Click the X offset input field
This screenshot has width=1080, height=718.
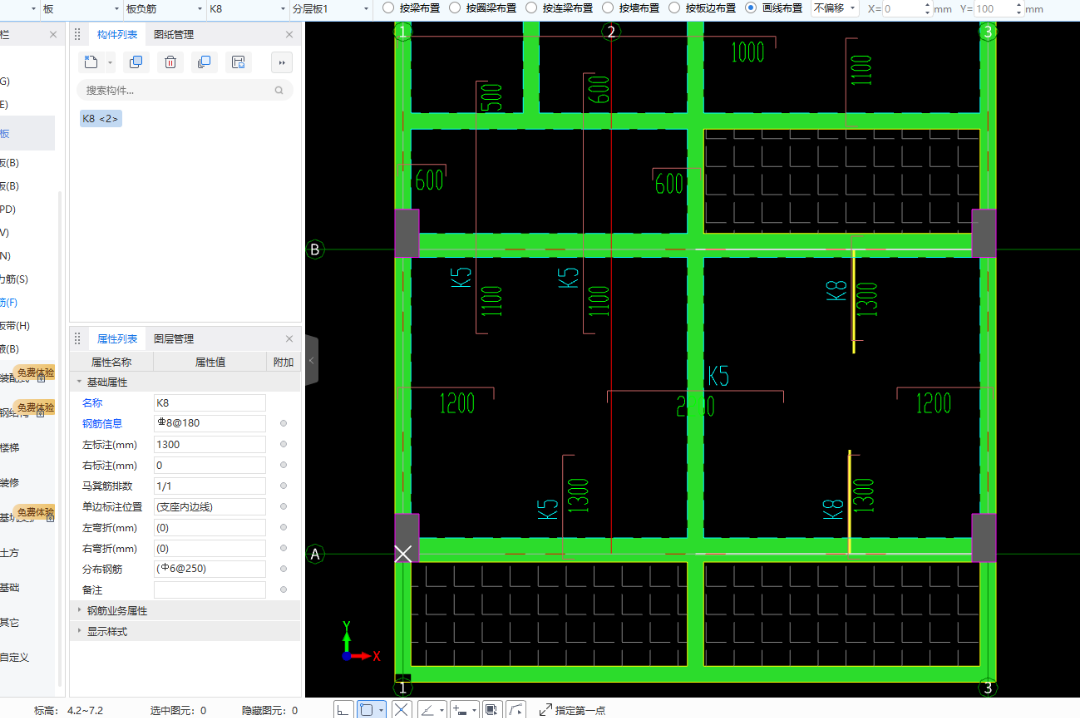(x=902, y=9)
